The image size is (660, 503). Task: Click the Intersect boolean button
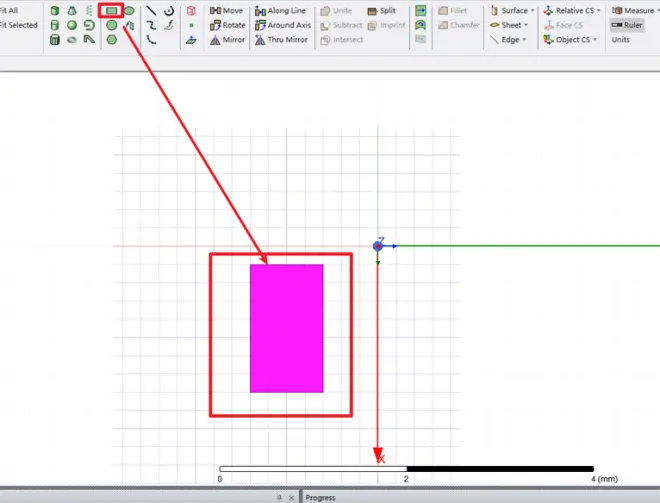point(341,40)
